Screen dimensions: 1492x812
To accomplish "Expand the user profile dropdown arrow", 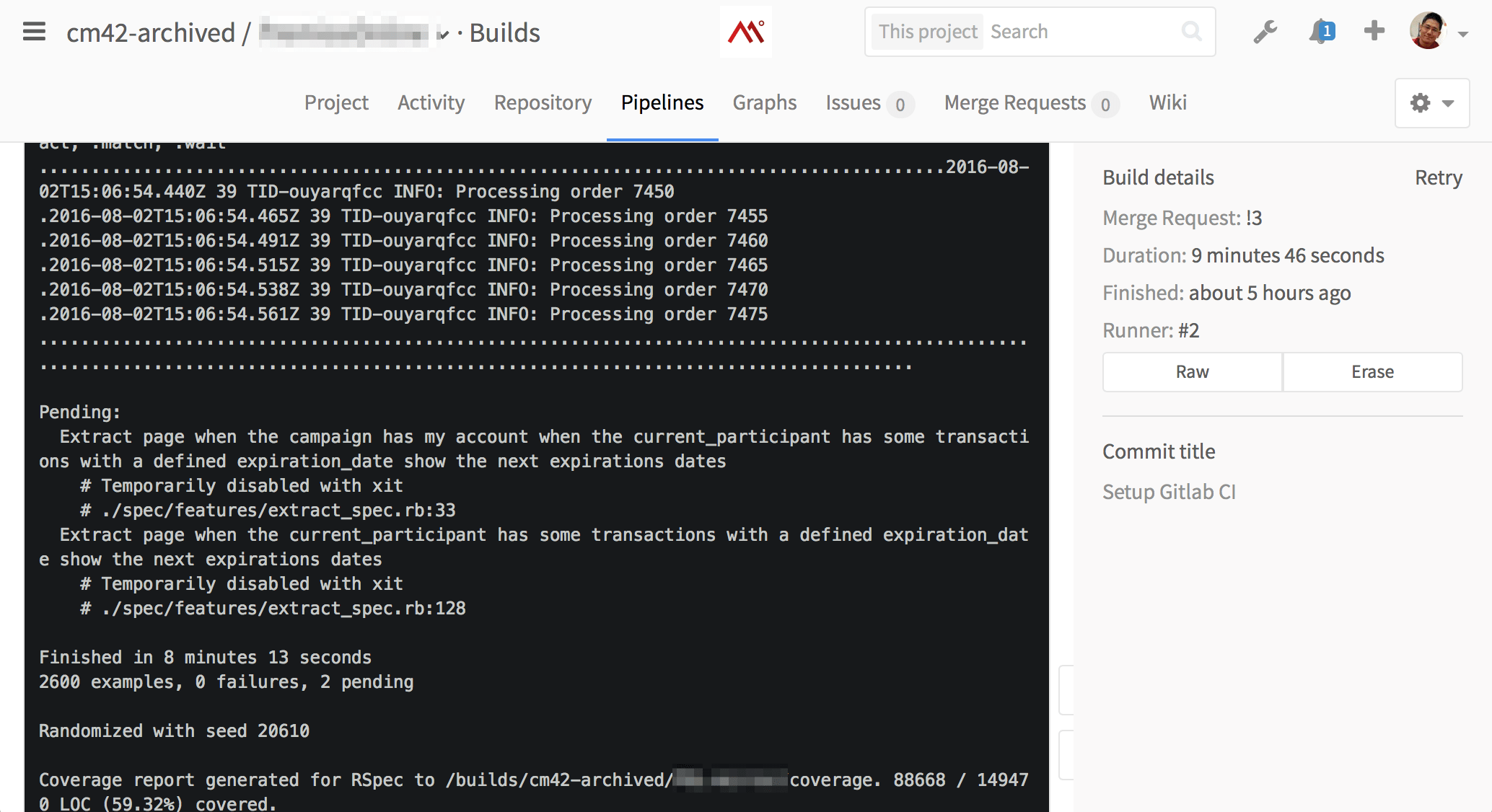I will 1463,34.
